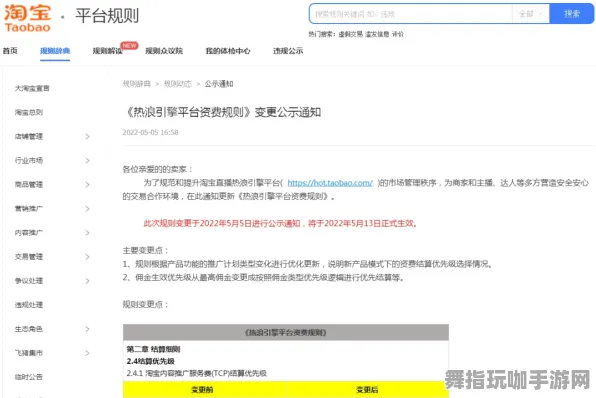This screenshot has width=596, height=398.
Task: Click the 公示通知 breadcrumb
Action: click(219, 84)
